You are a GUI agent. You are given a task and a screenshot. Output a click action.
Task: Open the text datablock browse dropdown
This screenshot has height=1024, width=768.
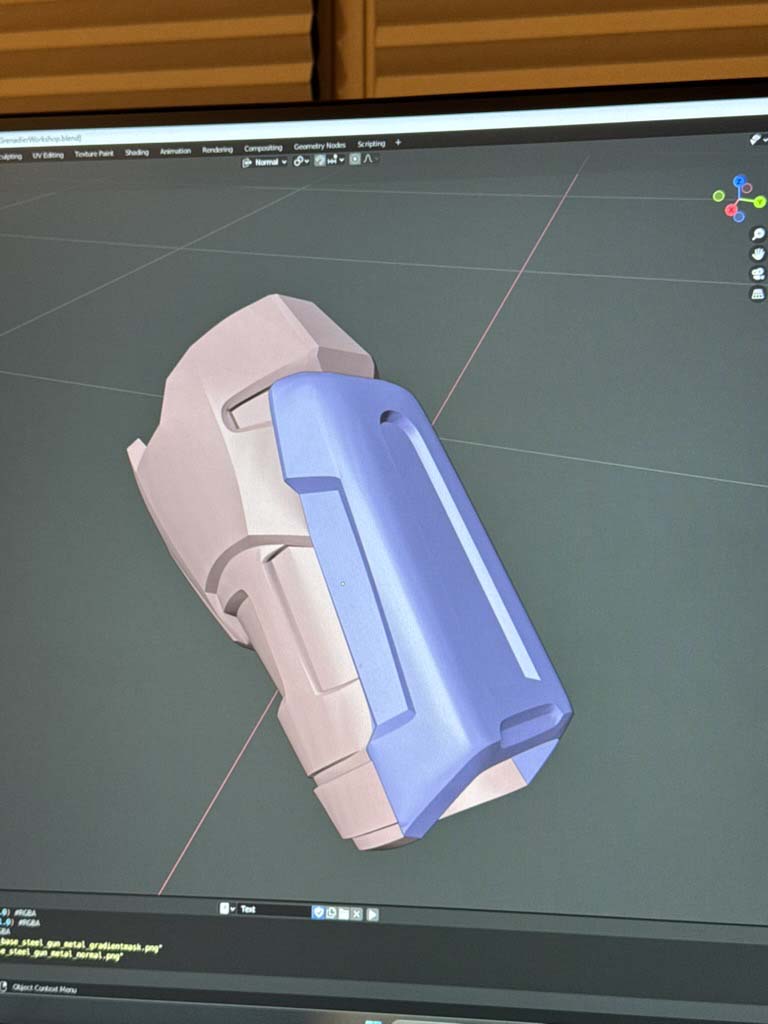(x=227, y=908)
